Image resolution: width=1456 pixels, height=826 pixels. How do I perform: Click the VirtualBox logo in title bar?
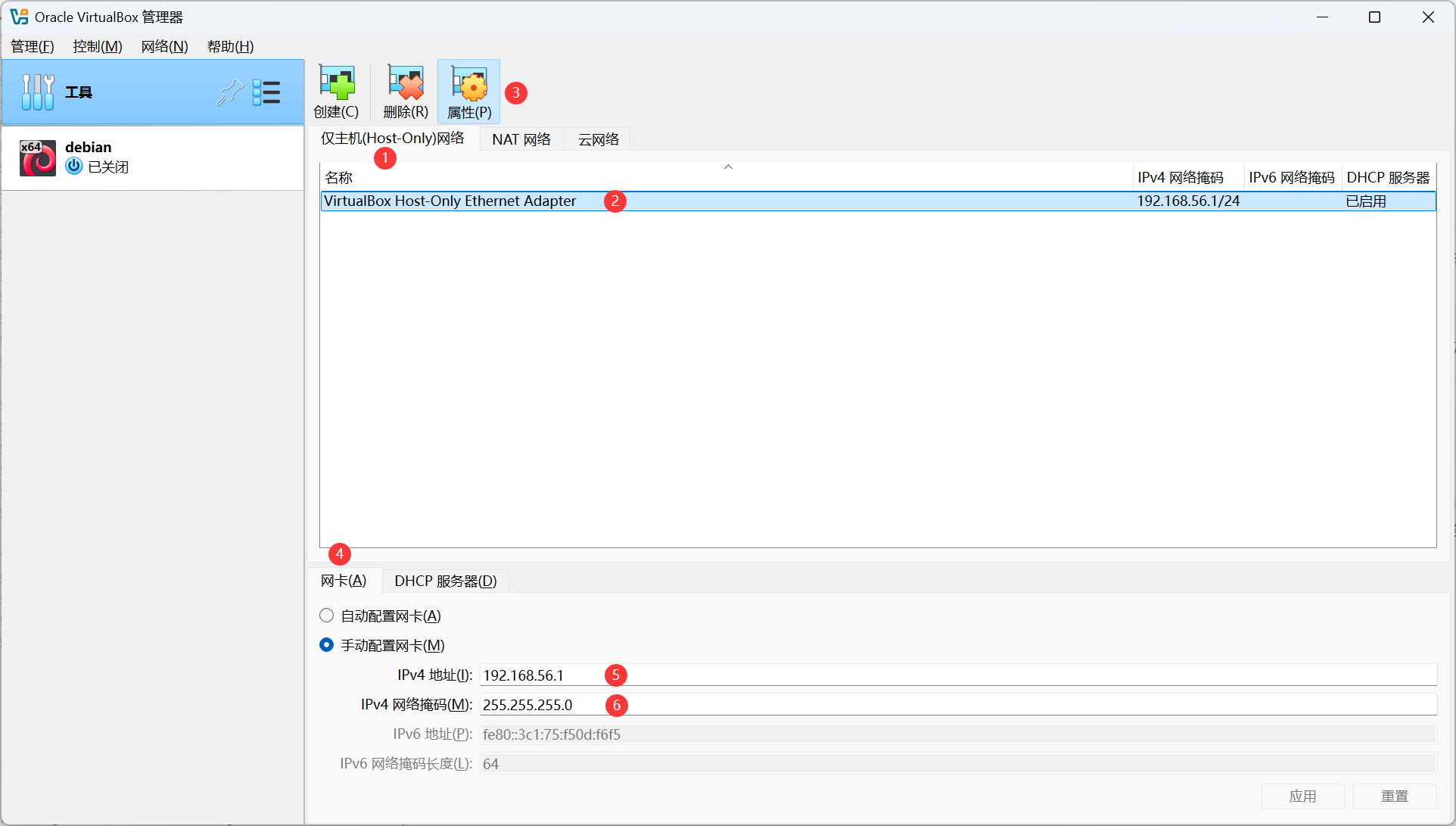coord(19,17)
